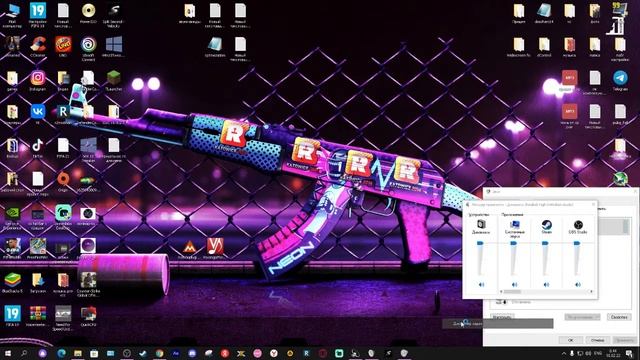Open BlueStacks 5 desktop icon

click(x=12, y=282)
